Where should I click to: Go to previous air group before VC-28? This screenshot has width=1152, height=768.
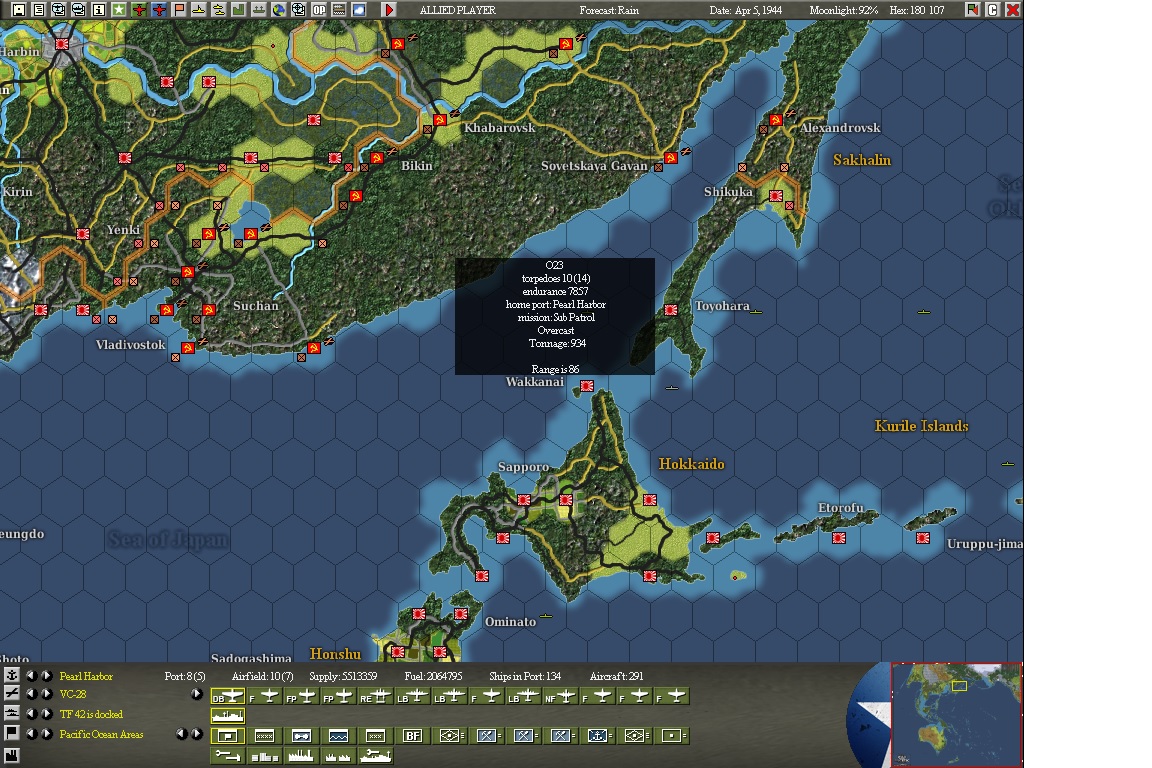coord(32,694)
